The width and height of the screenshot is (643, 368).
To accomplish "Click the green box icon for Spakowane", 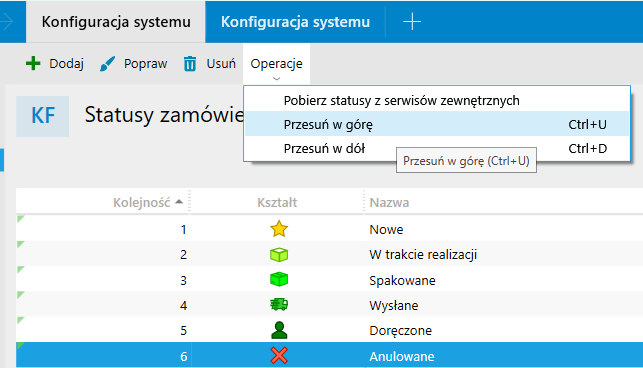I will 279,279.
